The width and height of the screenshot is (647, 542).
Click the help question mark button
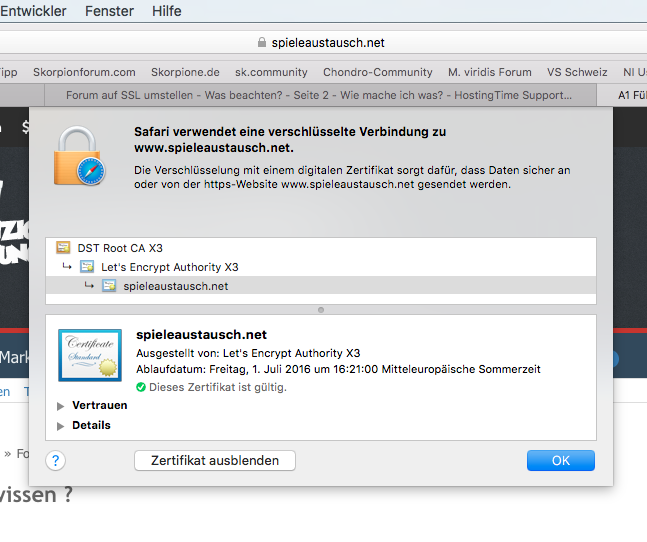tap(56, 461)
